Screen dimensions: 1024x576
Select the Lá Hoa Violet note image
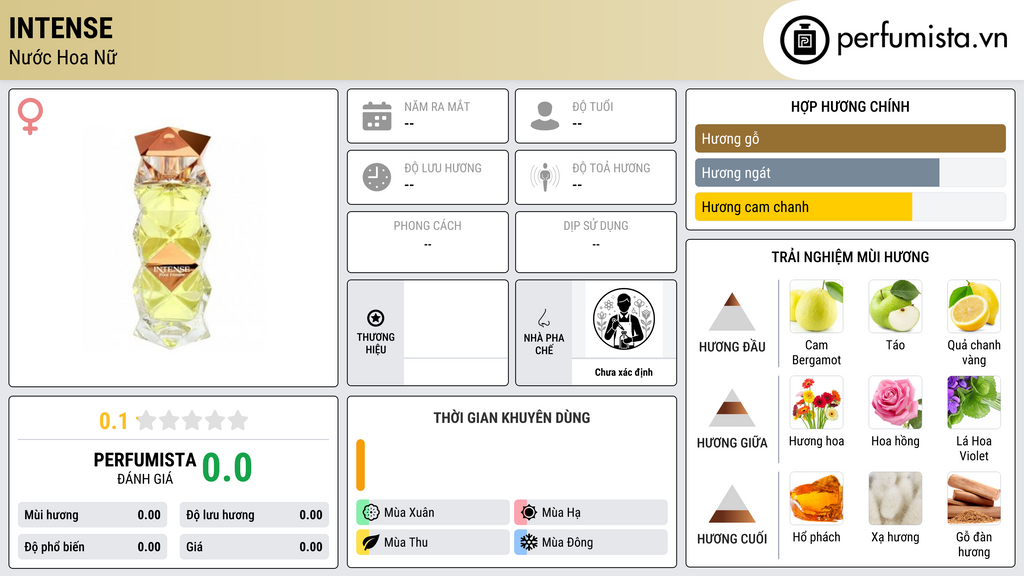click(x=974, y=402)
